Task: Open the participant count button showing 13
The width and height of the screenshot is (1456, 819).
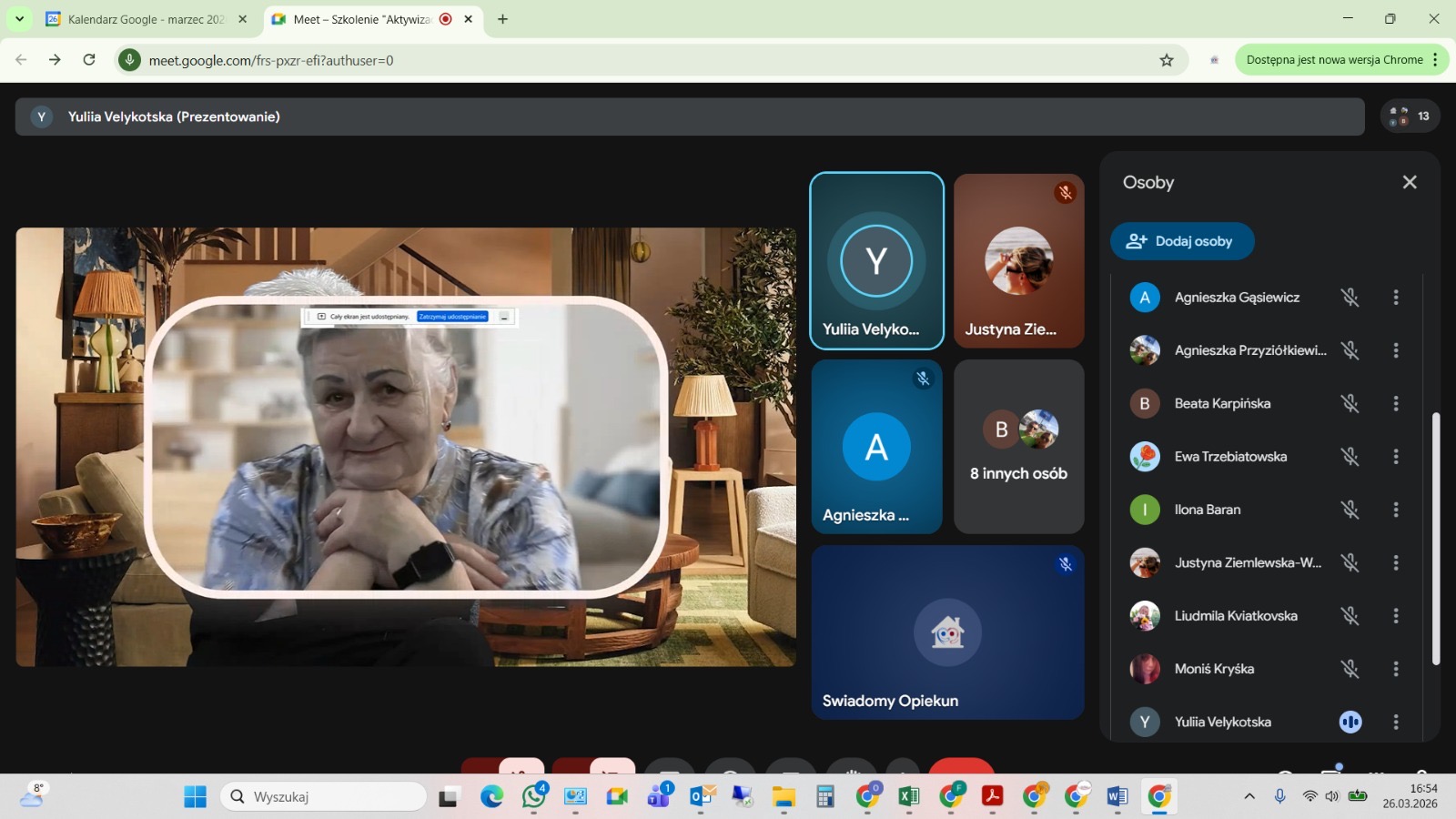Action: pyautogui.click(x=1410, y=116)
